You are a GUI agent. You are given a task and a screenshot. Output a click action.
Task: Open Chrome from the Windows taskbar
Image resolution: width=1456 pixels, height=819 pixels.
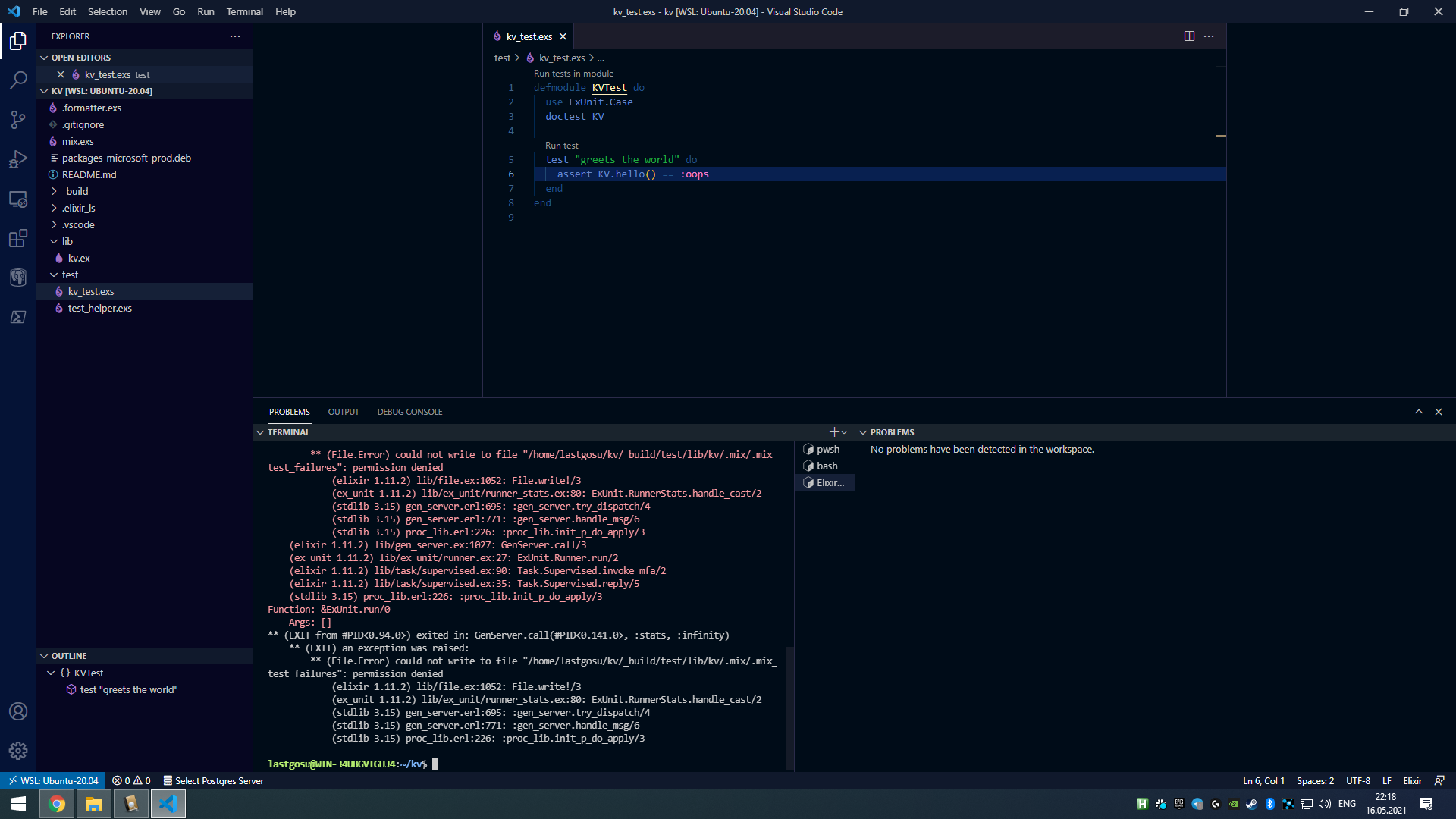(57, 804)
